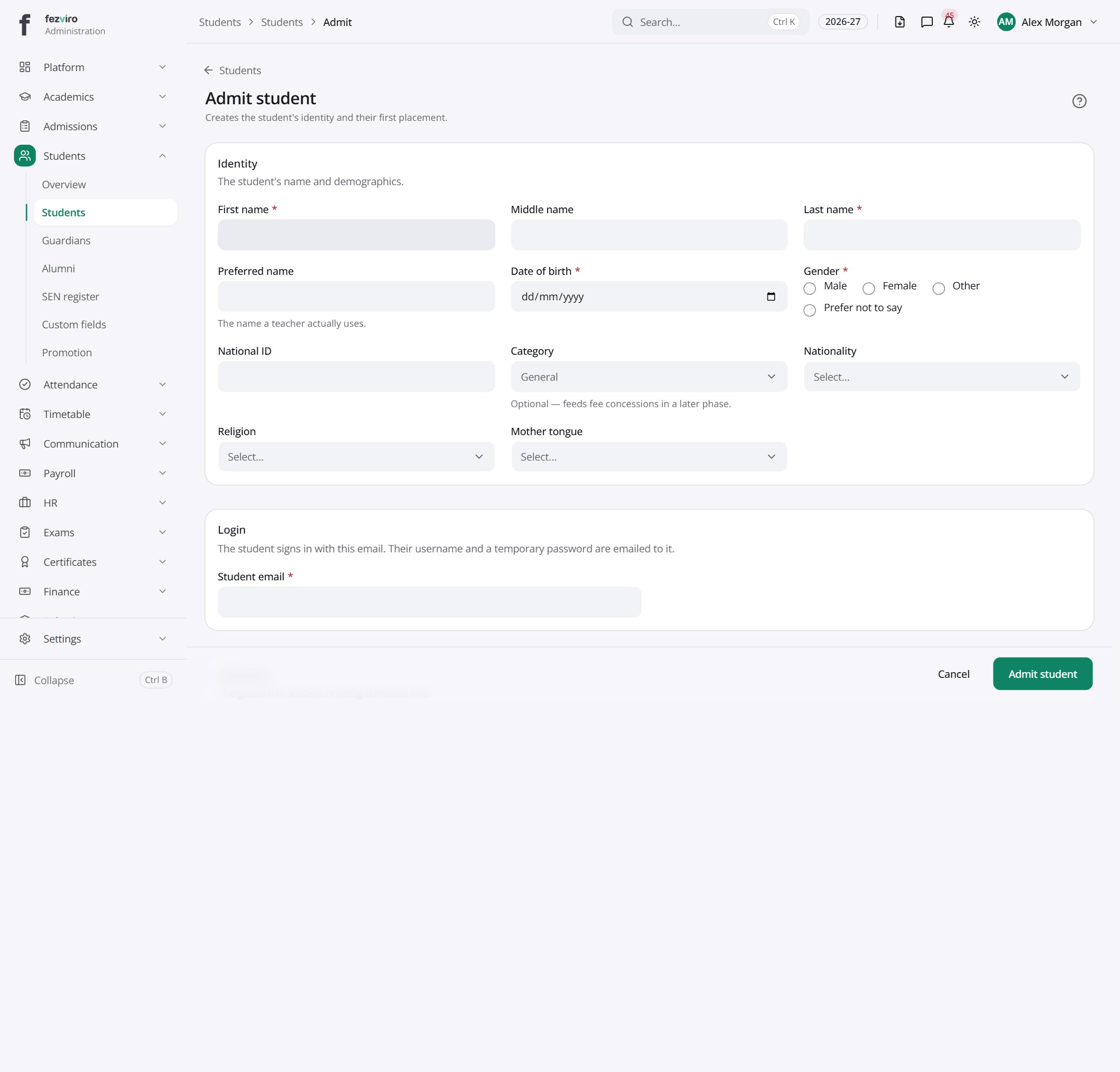Click the Certificates ribbon icon
This screenshot has height=1072, width=1120.
pyautogui.click(x=24, y=562)
